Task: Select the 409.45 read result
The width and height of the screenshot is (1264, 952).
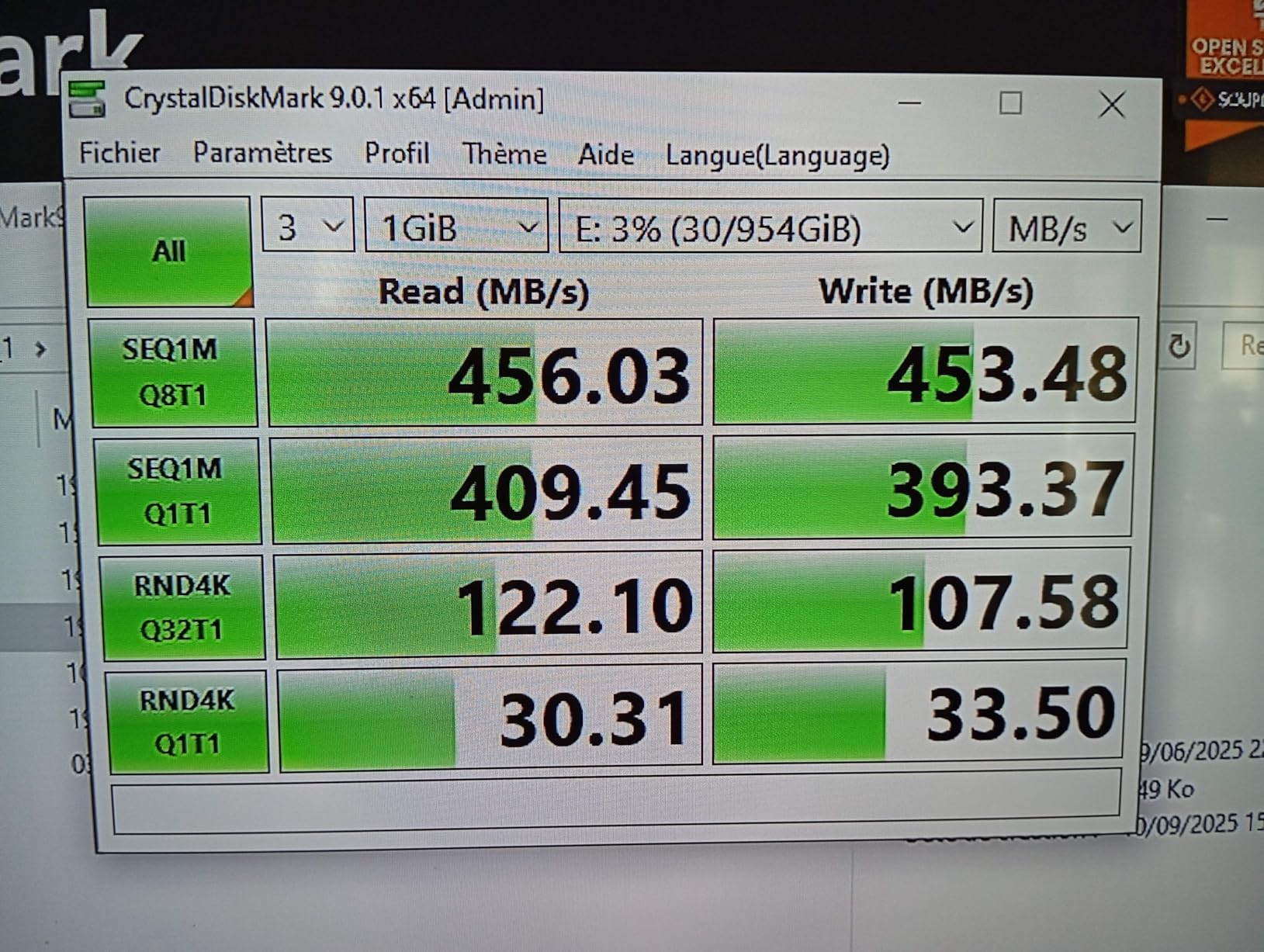Action: point(487,490)
